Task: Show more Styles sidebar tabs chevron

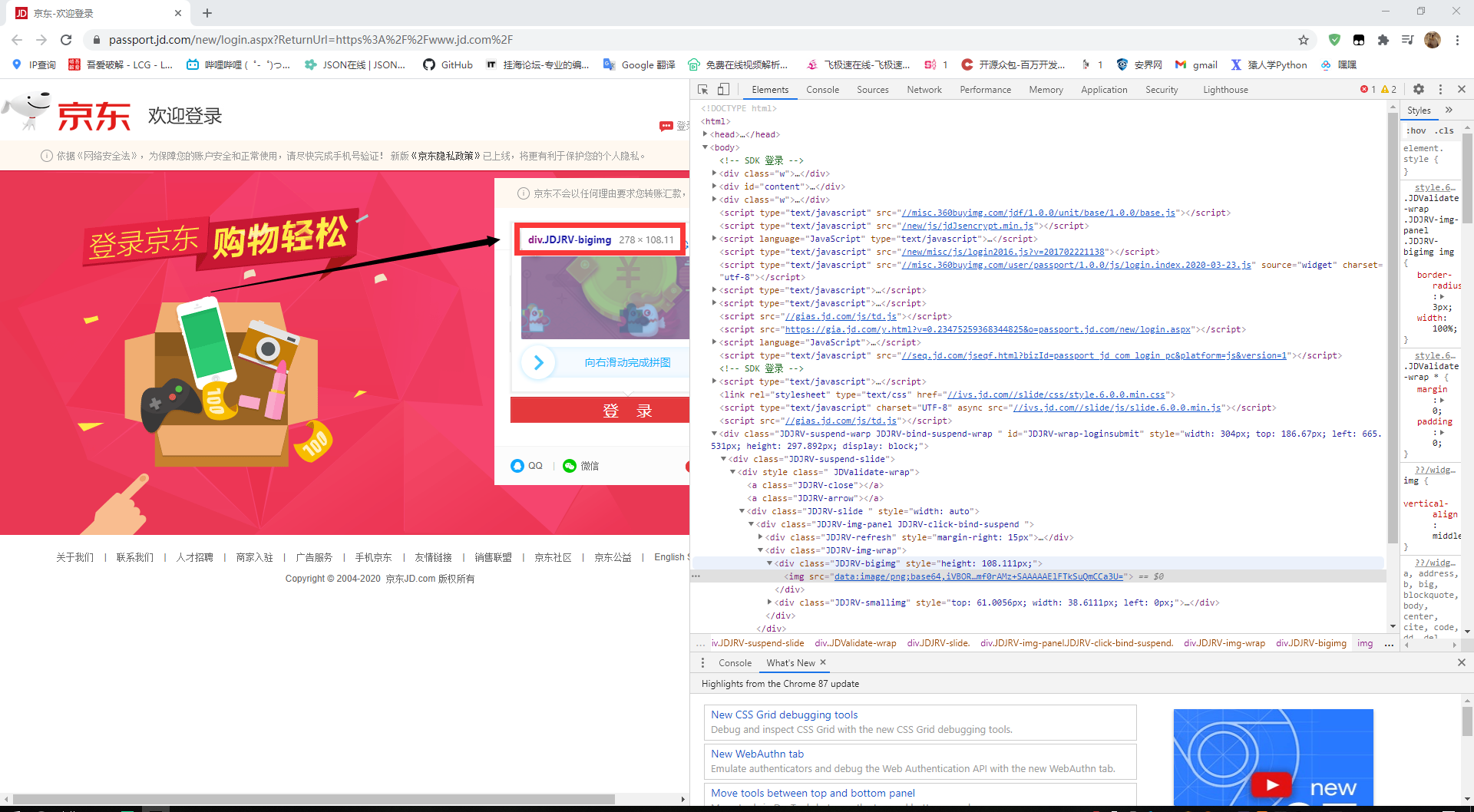Action: click(x=1449, y=110)
